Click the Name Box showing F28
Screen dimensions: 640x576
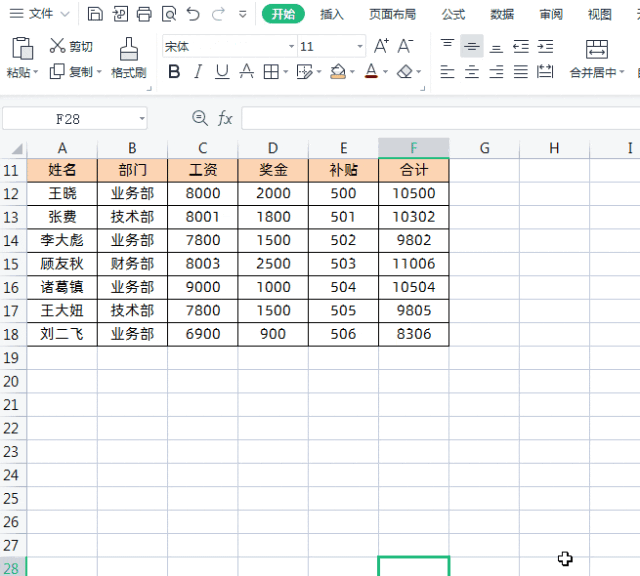[x=75, y=119]
